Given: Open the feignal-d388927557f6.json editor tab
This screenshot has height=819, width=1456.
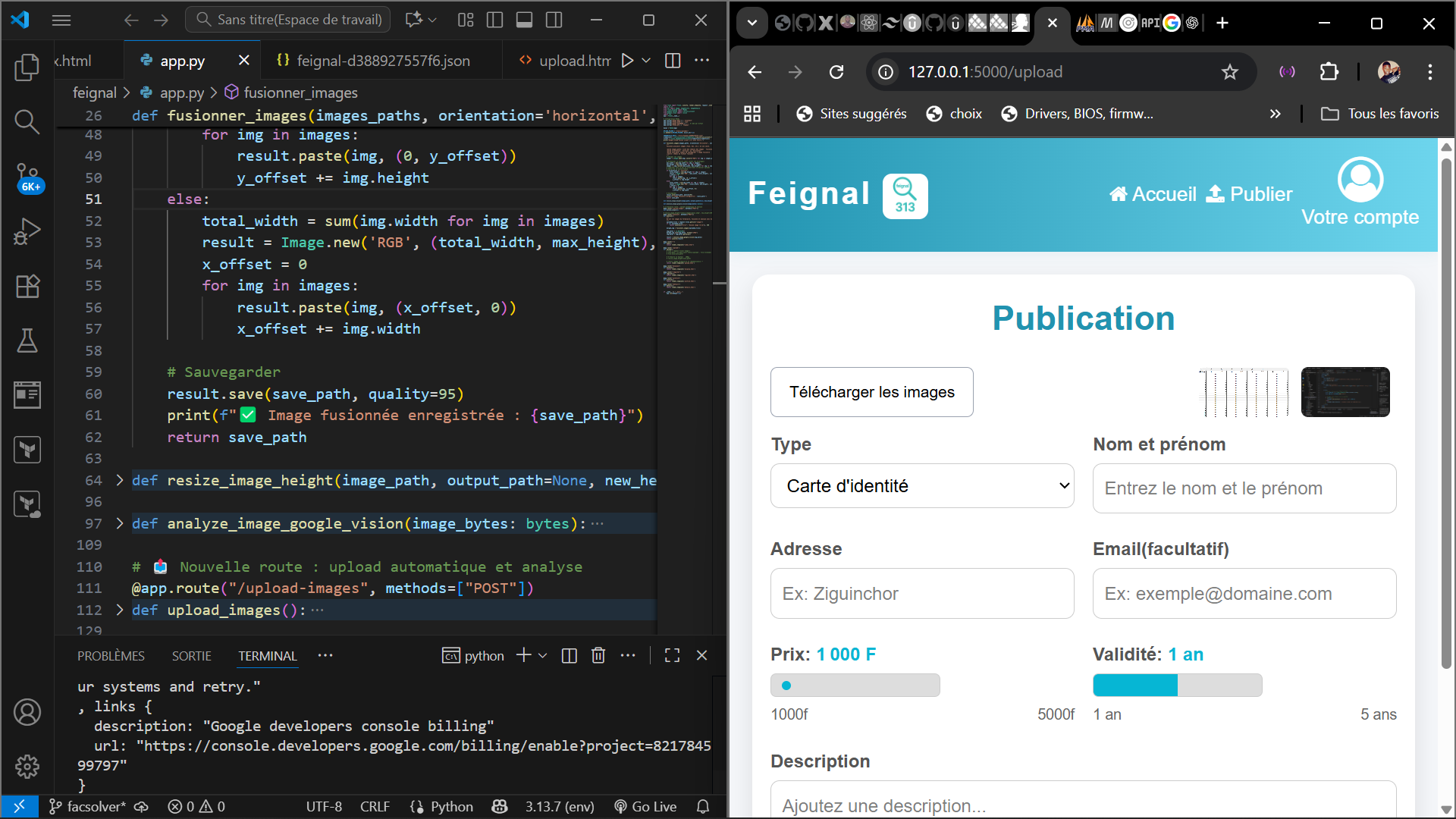Looking at the screenshot, I should [382, 61].
